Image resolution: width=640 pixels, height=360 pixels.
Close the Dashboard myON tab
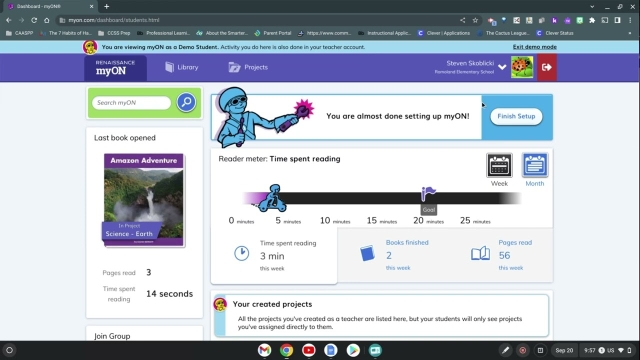(x=91, y=7)
